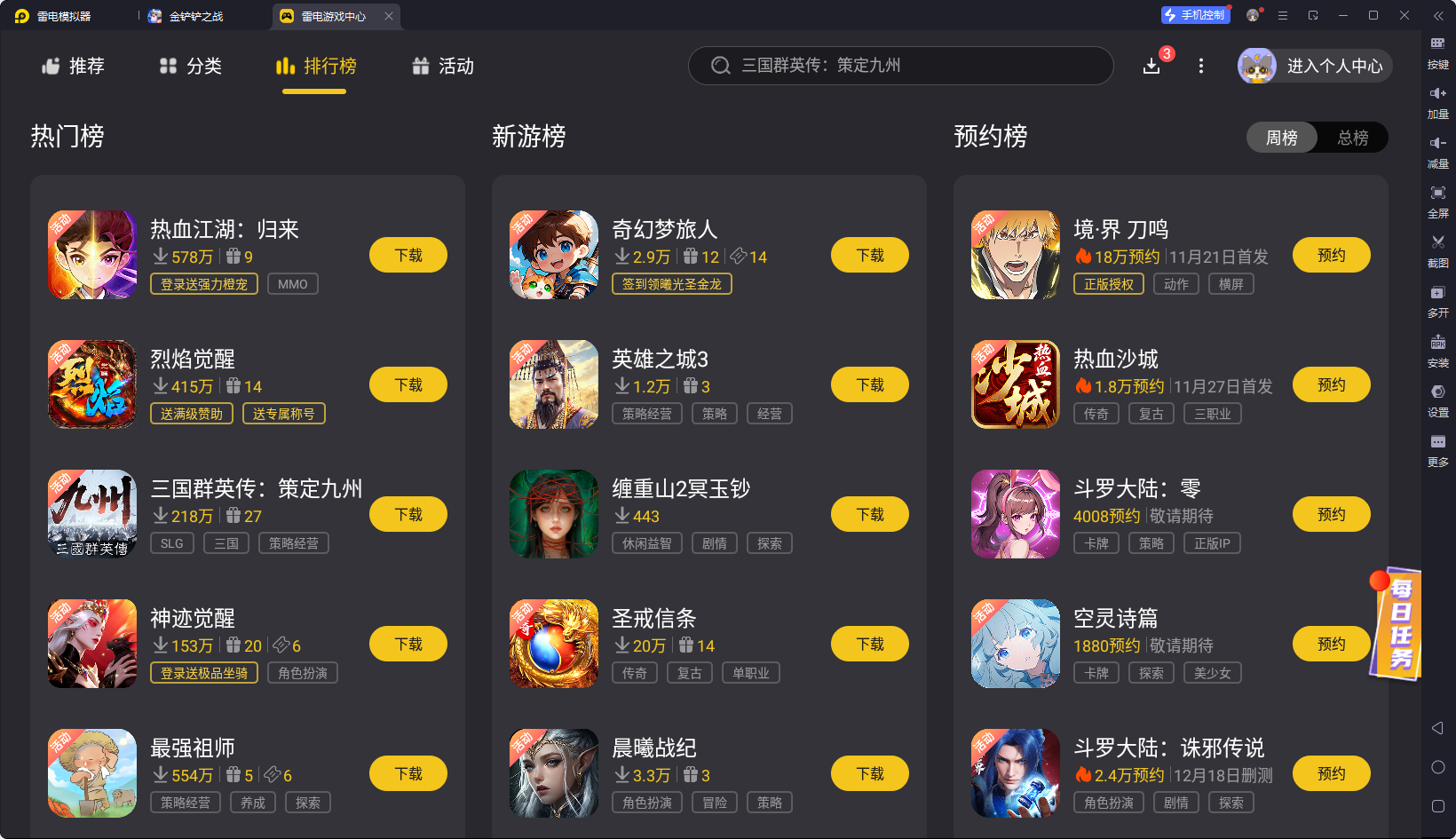Take a screenshot with 截图 icon
1456x839 pixels.
(1437, 251)
